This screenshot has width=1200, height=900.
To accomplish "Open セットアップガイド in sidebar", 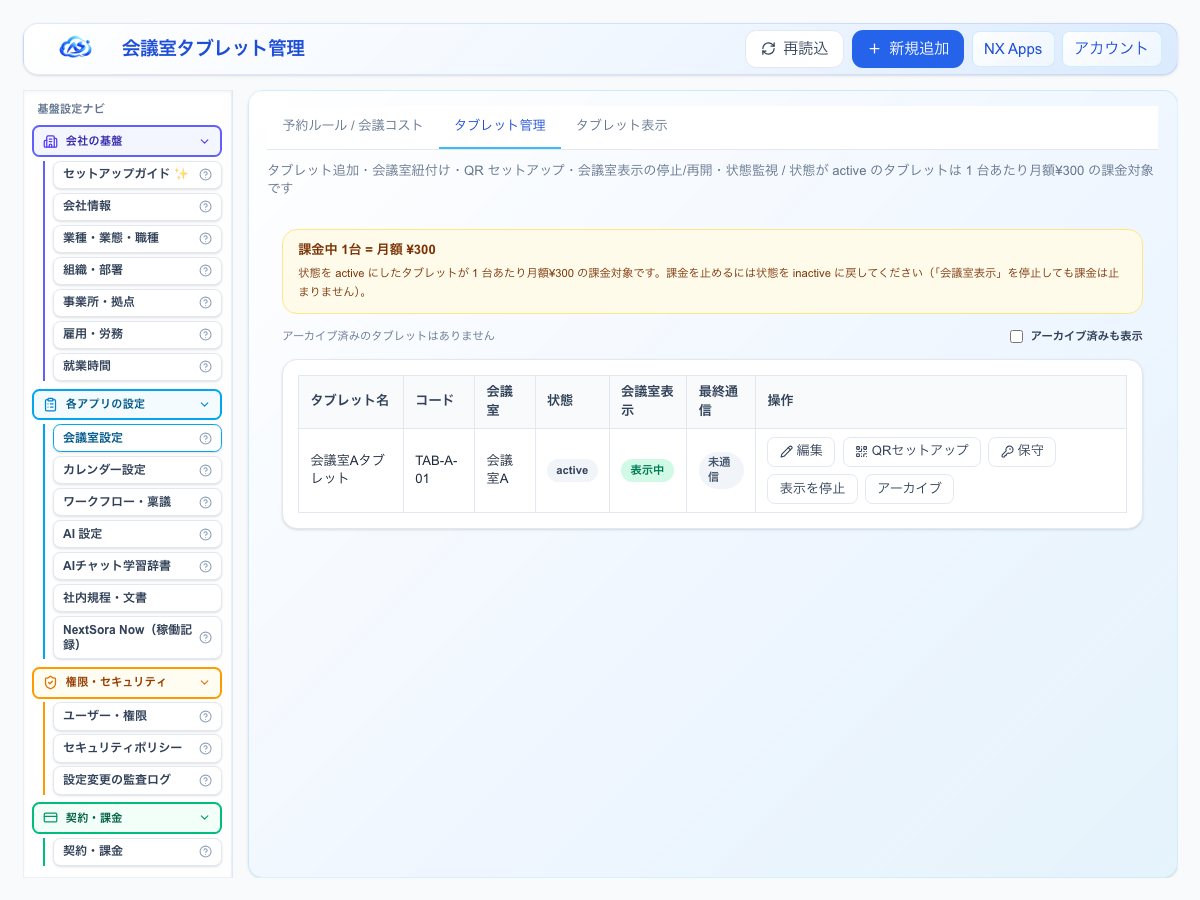I will [x=136, y=174].
